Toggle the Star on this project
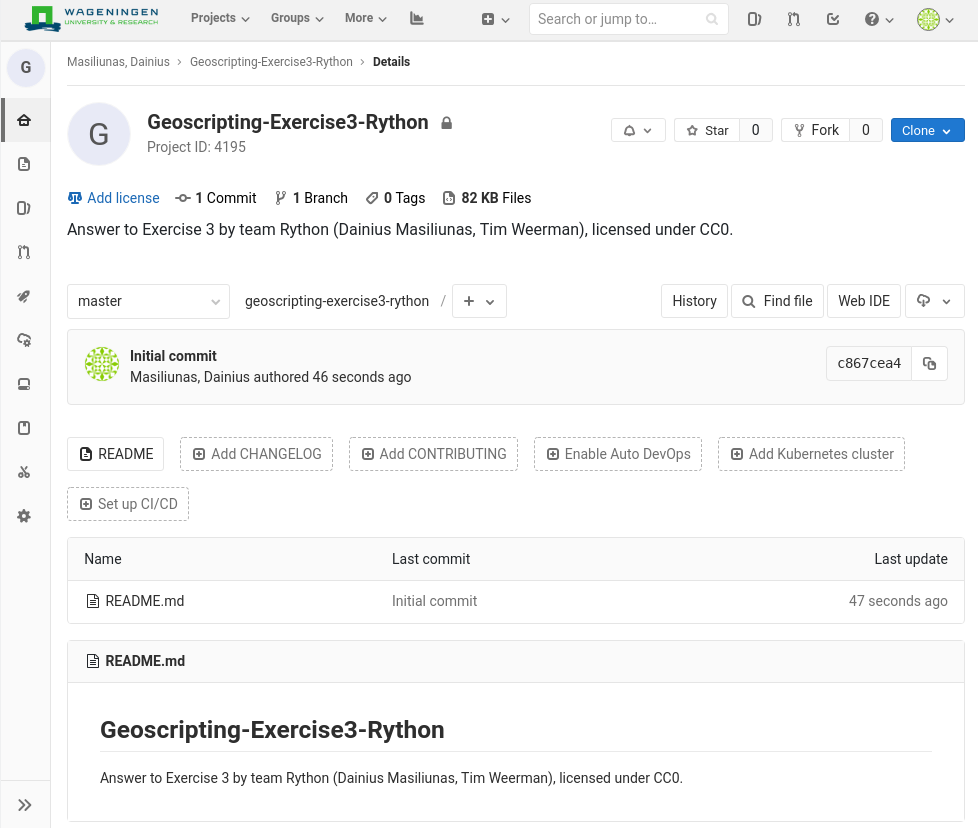Screen dimensions: 978x828 point(707,130)
